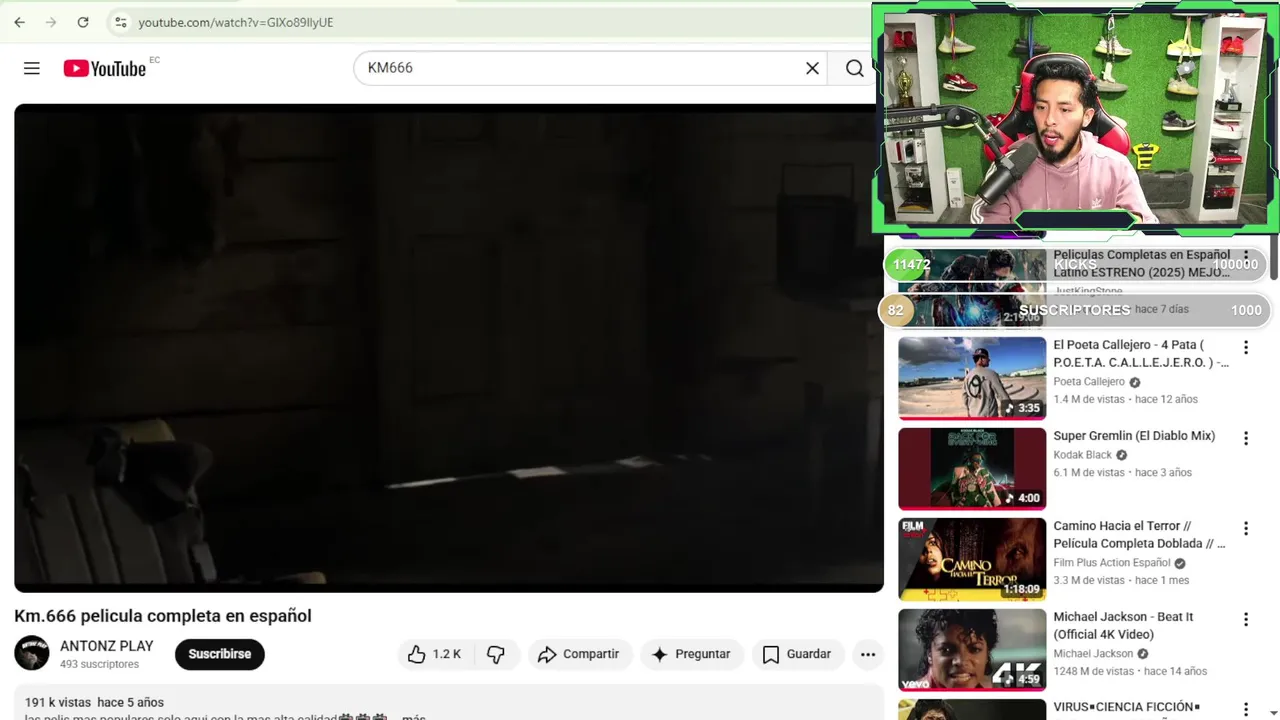The width and height of the screenshot is (1280, 720).
Task: Reload the page with refresh icon
Action: (83, 22)
